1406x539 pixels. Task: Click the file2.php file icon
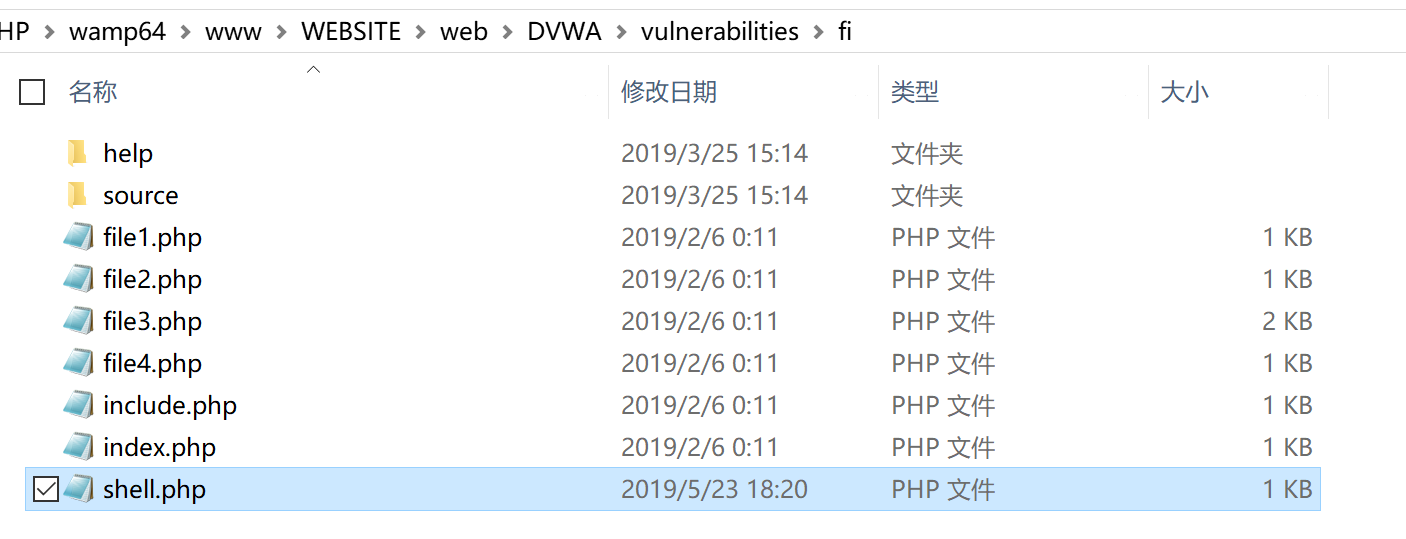[x=78, y=279]
